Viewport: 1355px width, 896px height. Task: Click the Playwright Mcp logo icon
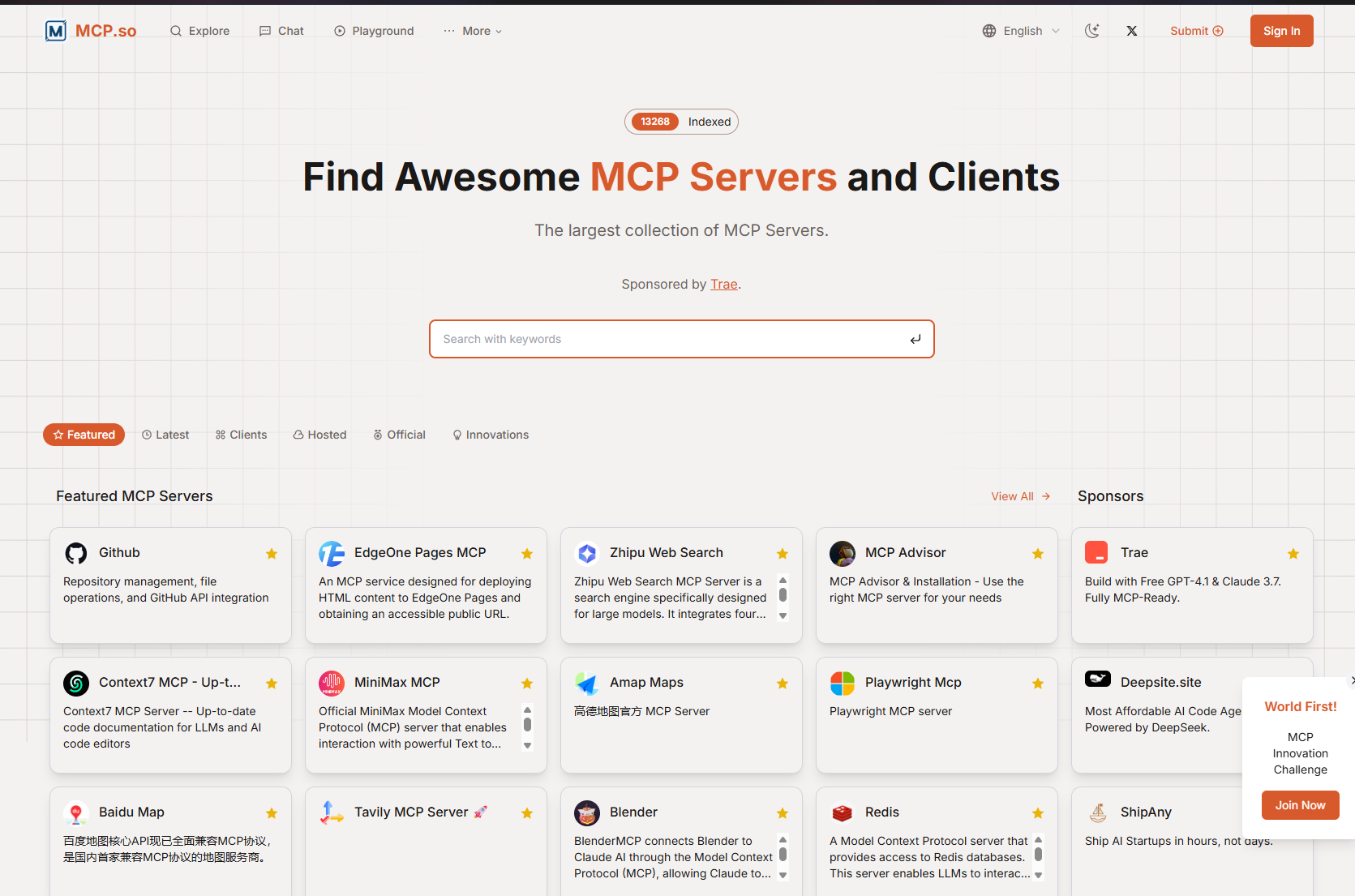tap(843, 683)
